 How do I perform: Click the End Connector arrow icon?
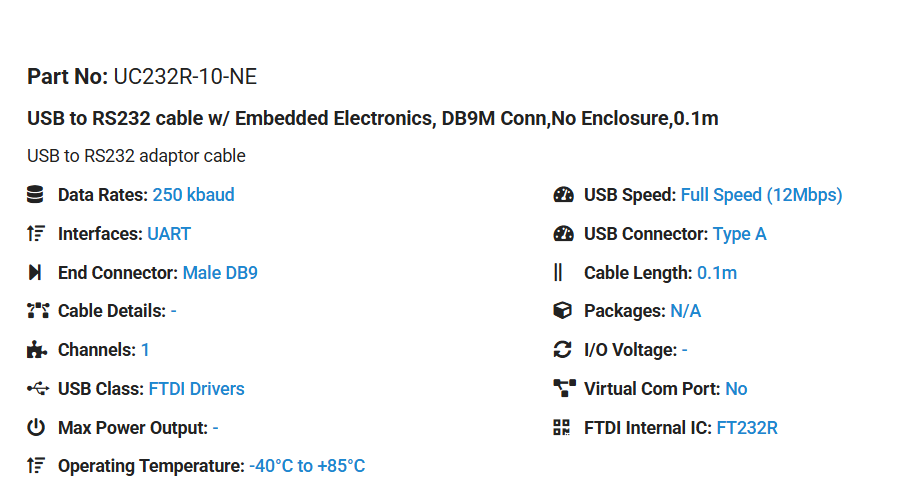(35, 273)
